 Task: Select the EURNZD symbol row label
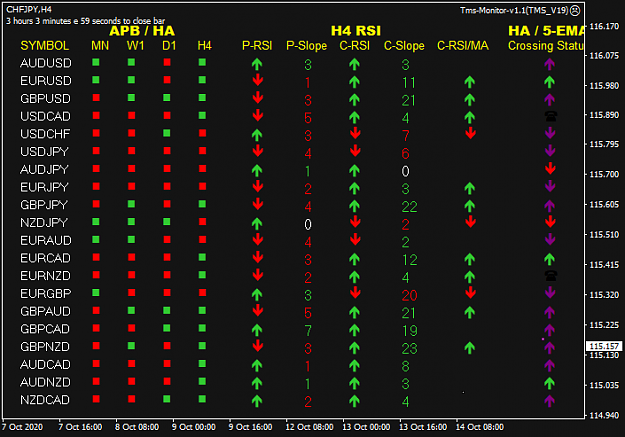click(45, 276)
